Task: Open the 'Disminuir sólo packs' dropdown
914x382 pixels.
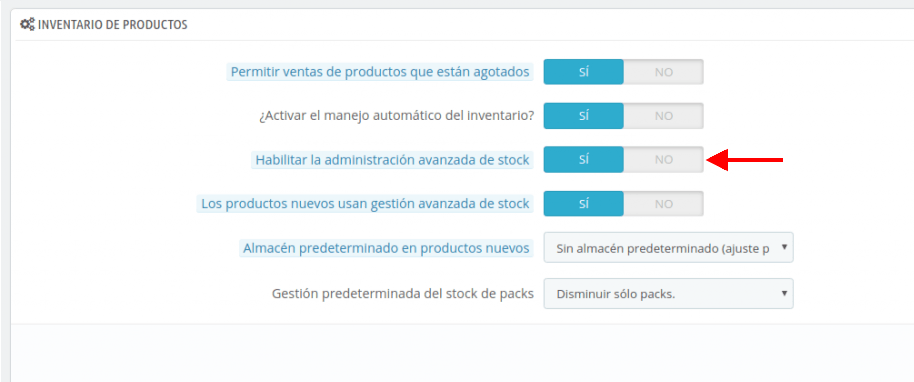Action: [x=668, y=293]
